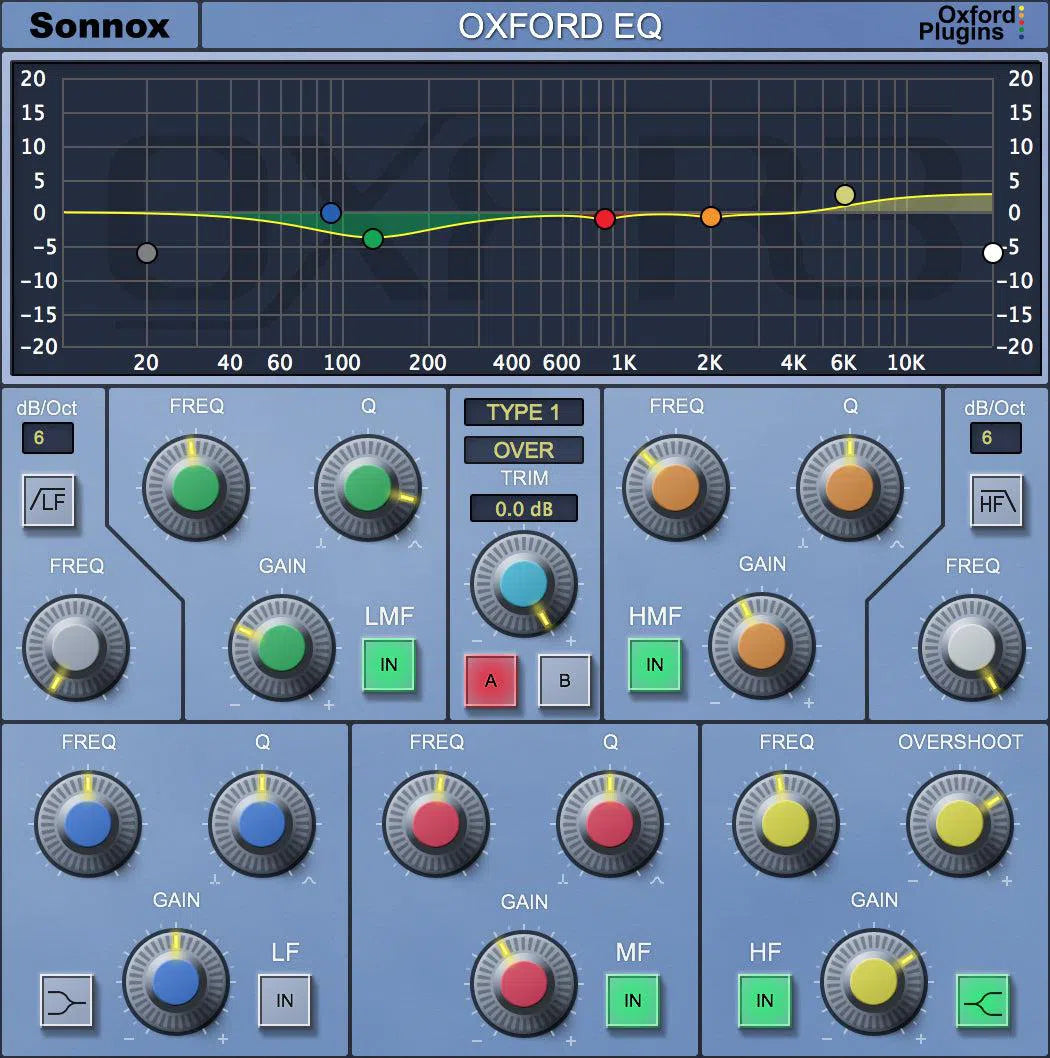This screenshot has height=1058, width=1050.
Task: Select preset slot A
Action: click(491, 681)
